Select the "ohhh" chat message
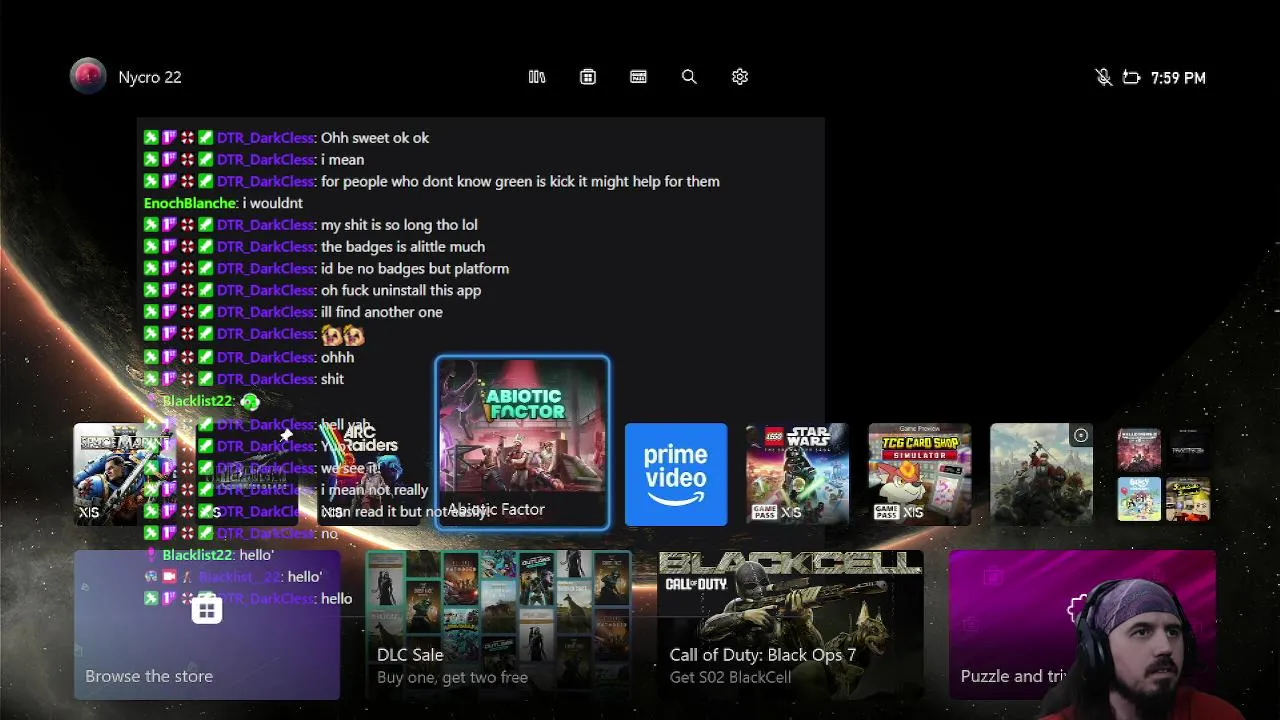The height and width of the screenshot is (720, 1280). point(248,357)
